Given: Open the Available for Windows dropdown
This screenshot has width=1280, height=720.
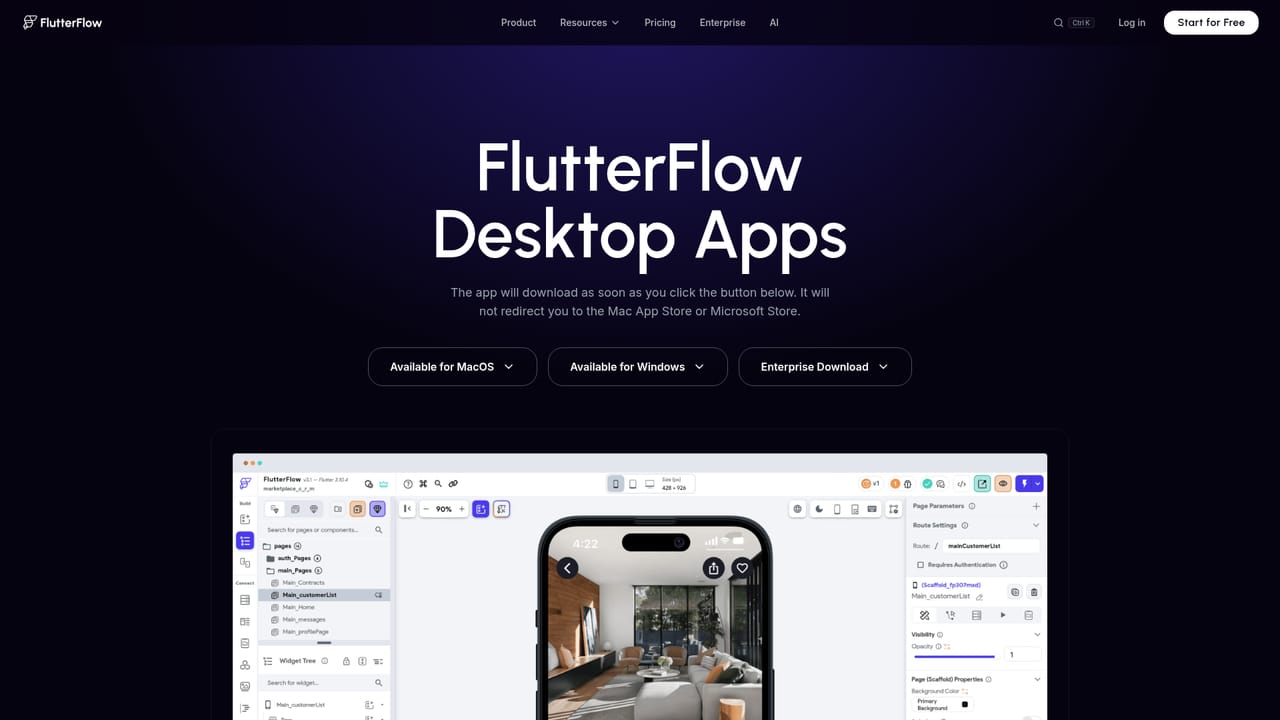Looking at the screenshot, I should coord(638,367).
